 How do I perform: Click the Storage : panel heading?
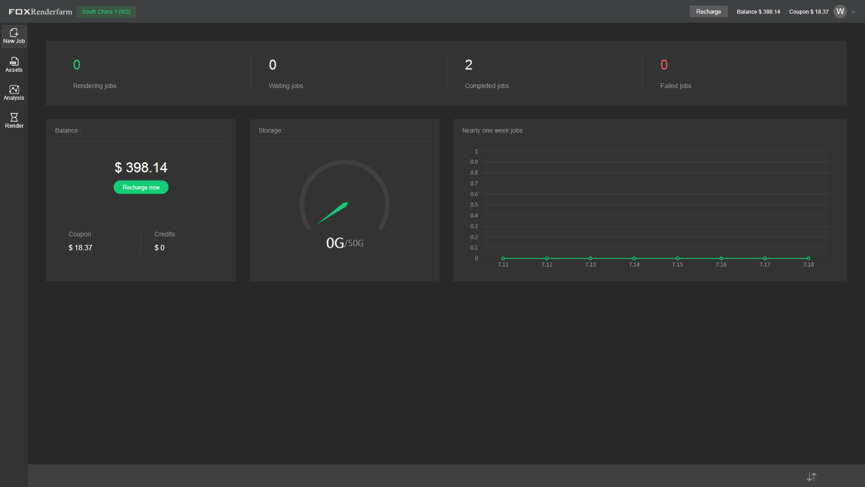(x=271, y=131)
